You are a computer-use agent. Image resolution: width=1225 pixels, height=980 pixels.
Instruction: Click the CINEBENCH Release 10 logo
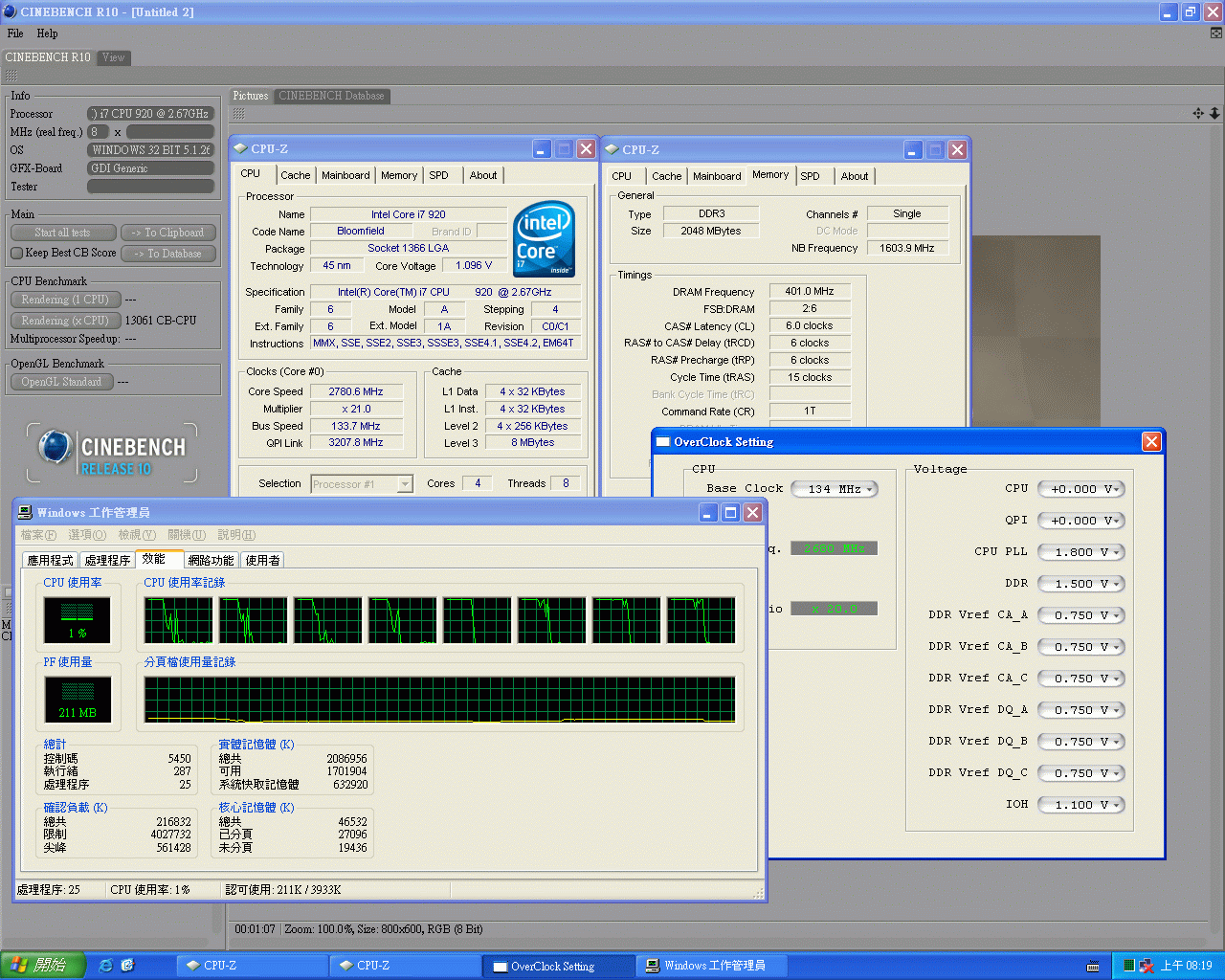pos(112,453)
